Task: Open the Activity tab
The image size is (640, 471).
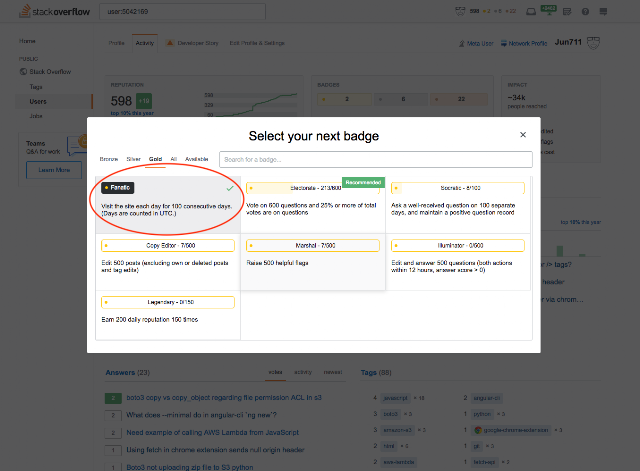Action: coord(144,43)
